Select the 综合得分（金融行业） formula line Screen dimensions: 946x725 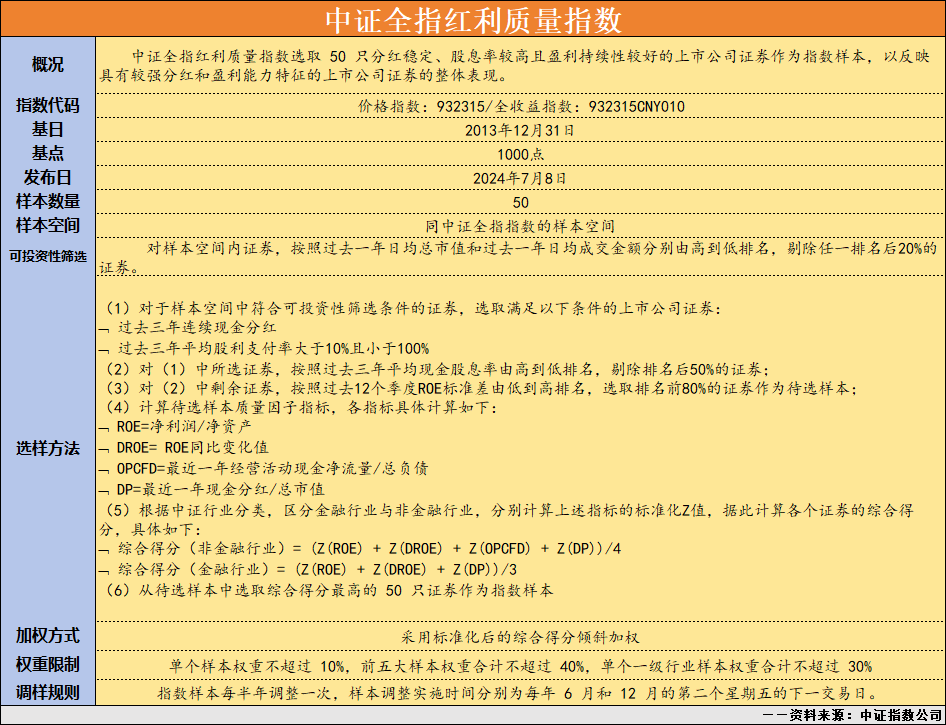309,569
